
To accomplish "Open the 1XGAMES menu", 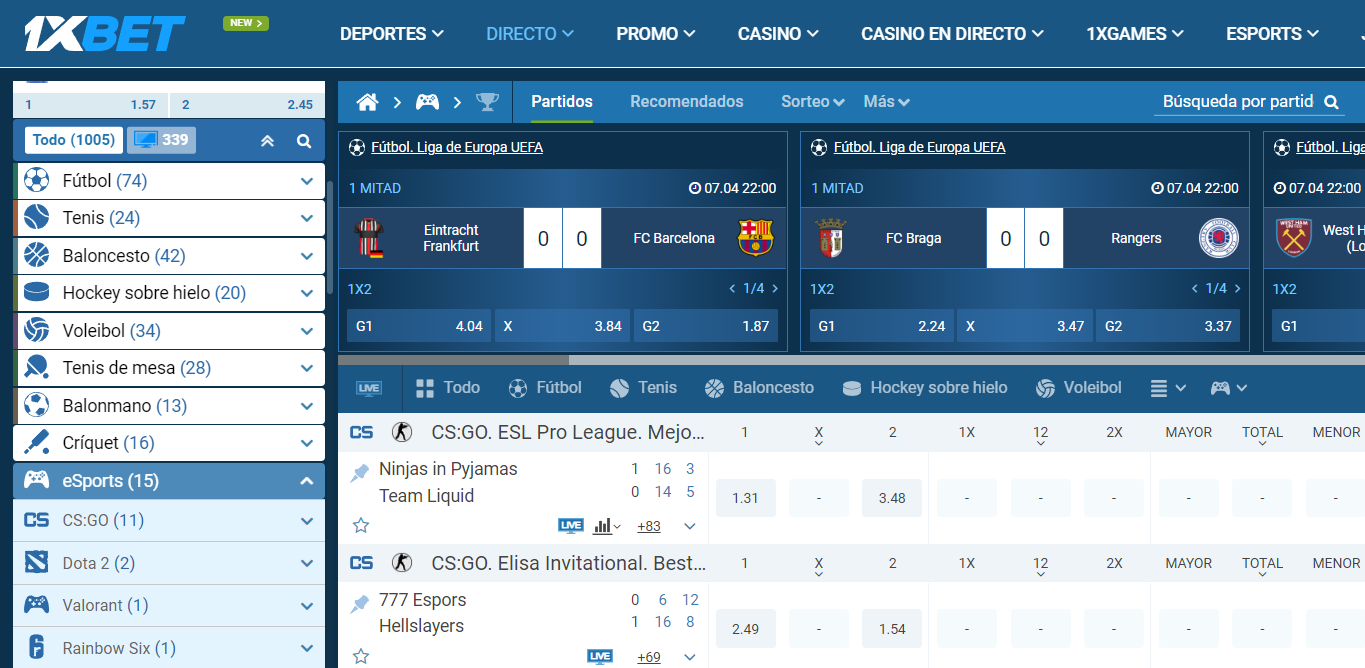I will tap(1135, 34).
